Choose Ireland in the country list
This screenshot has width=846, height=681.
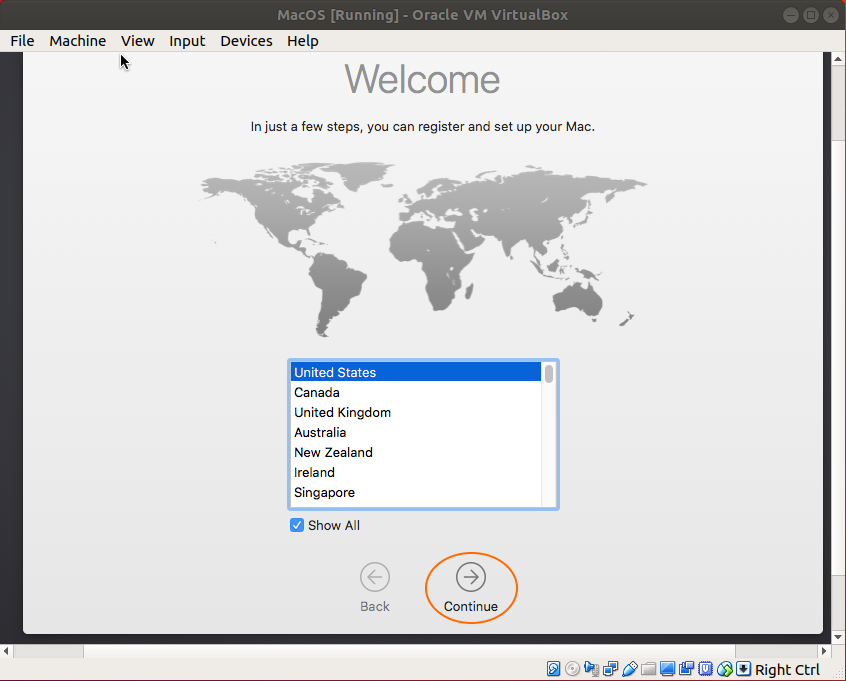point(416,472)
